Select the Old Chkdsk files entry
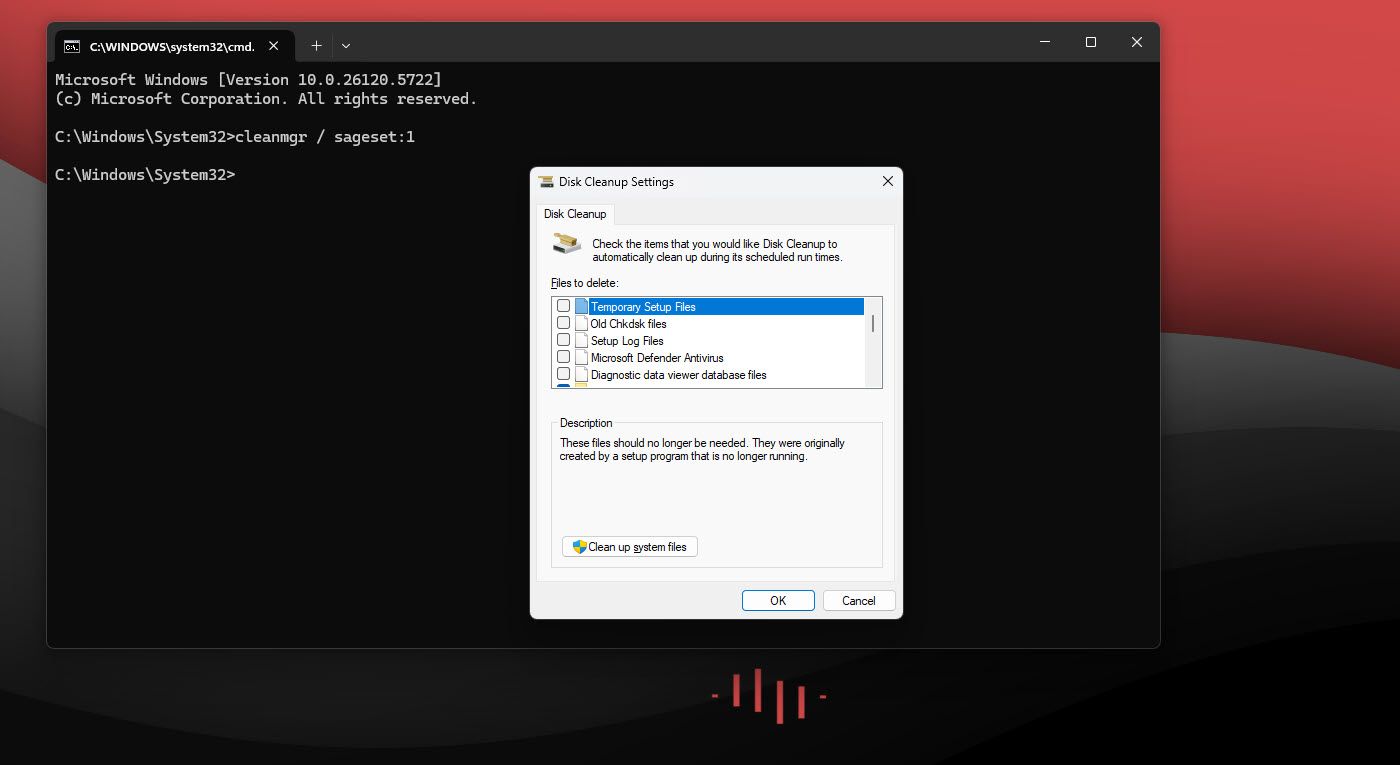1400x765 pixels. (628, 324)
